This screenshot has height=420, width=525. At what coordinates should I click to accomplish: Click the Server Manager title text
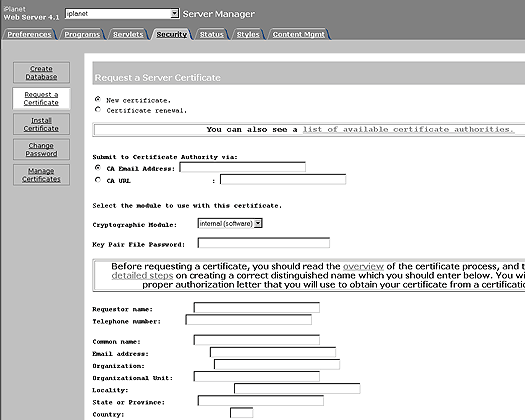click(218, 14)
